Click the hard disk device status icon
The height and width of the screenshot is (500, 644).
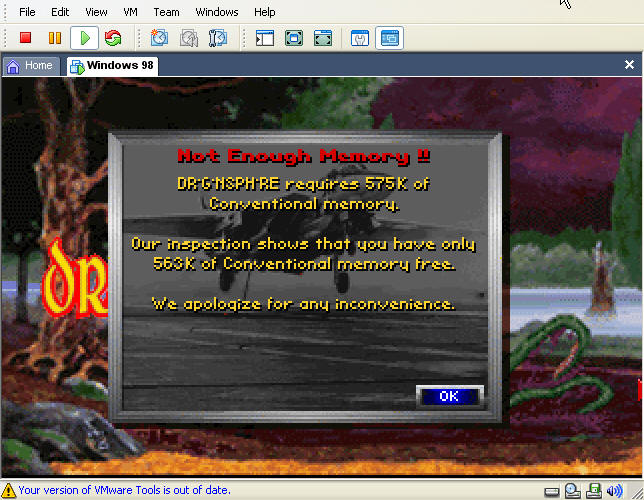tap(551, 491)
